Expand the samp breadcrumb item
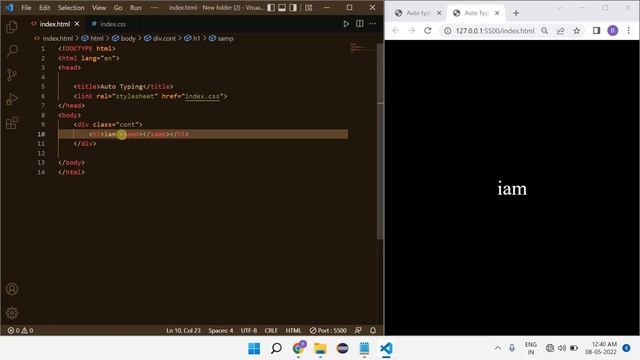Image resolution: width=640 pixels, height=360 pixels. tap(225, 38)
